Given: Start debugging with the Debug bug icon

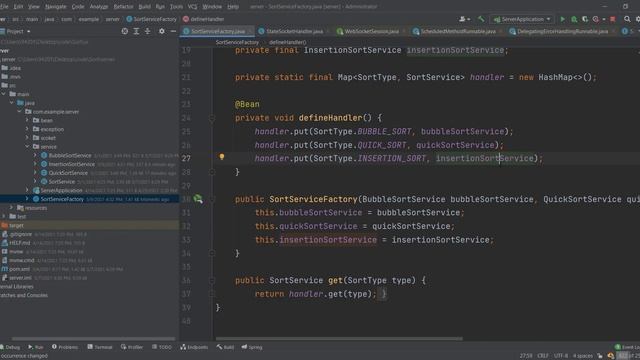Looking at the screenshot, I should point(574,19).
